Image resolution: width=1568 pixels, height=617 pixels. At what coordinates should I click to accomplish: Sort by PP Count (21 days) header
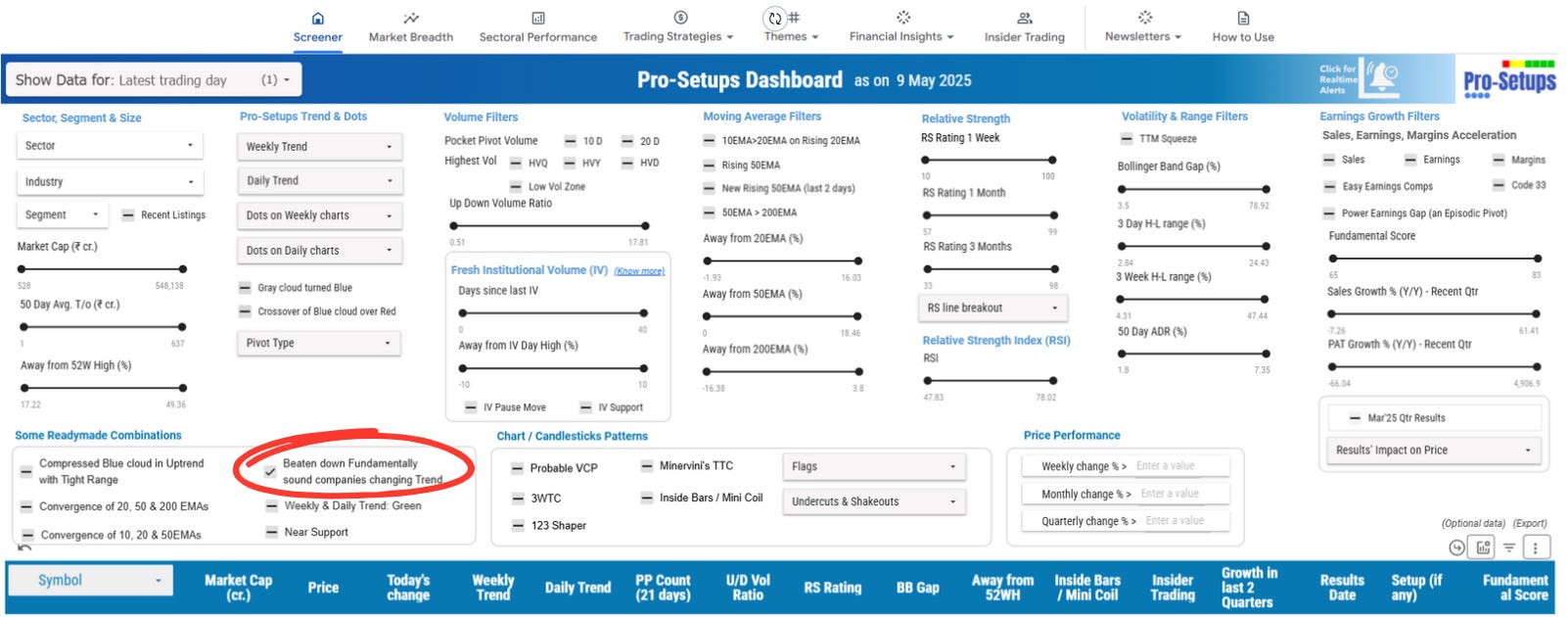(663, 587)
